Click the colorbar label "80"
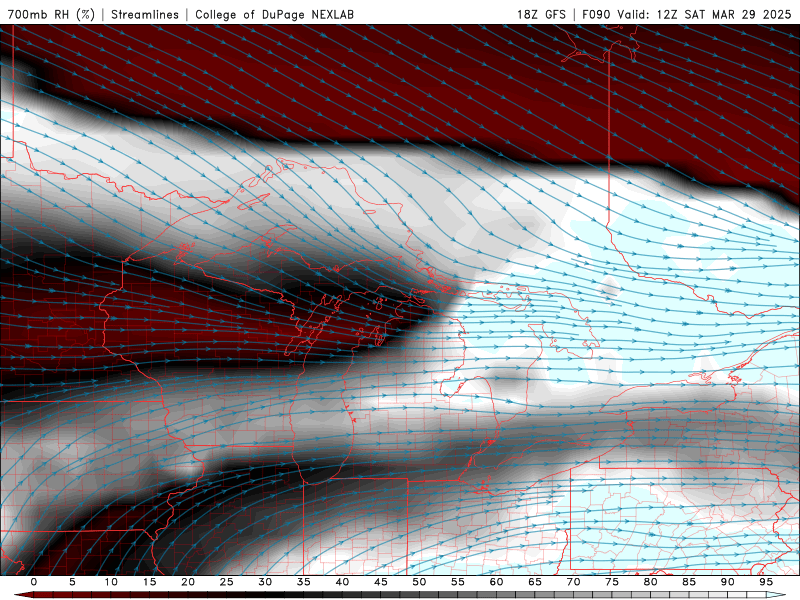The width and height of the screenshot is (800, 600). 650,582
